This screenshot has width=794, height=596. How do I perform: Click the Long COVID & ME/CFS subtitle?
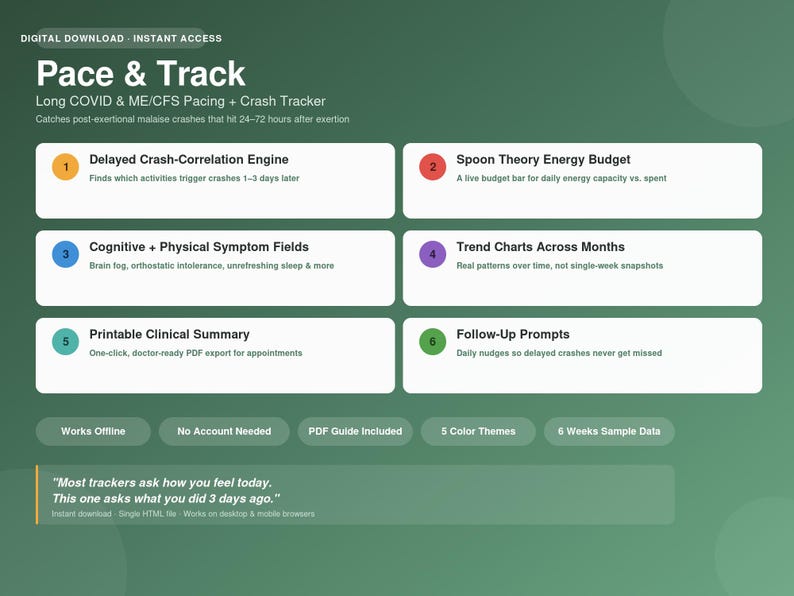point(180,101)
